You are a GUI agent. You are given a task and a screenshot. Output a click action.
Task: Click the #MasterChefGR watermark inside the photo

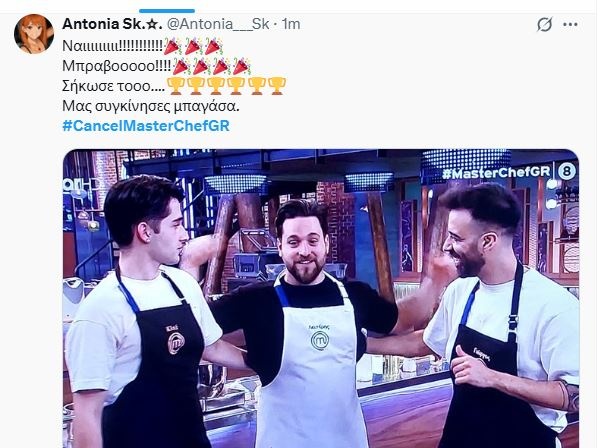click(496, 172)
